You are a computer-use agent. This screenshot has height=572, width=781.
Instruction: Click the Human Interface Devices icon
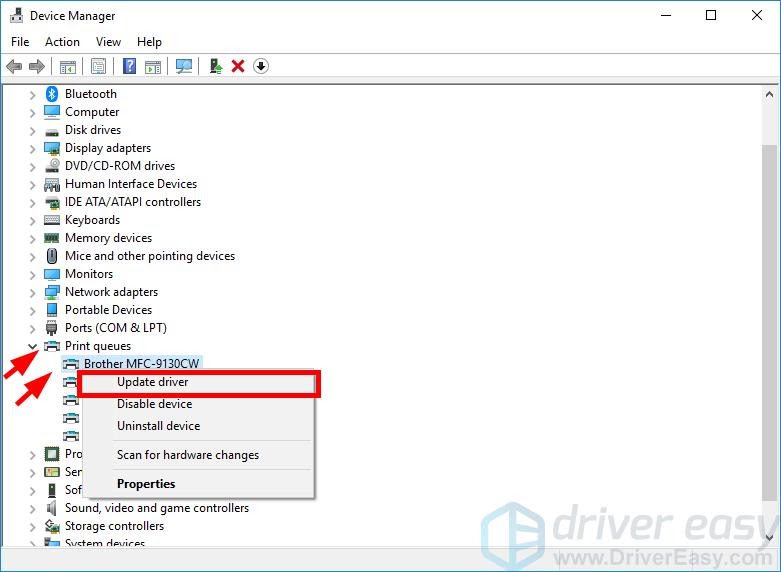52,184
